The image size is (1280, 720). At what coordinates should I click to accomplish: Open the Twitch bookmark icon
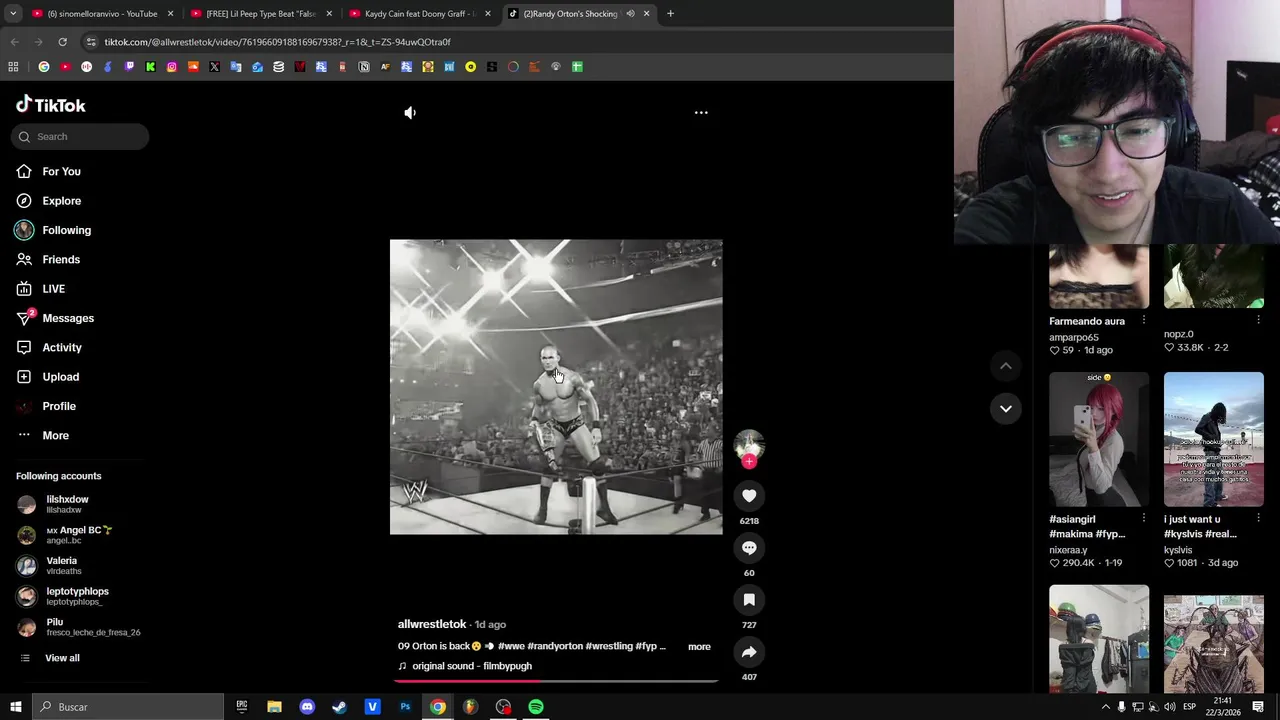129,67
